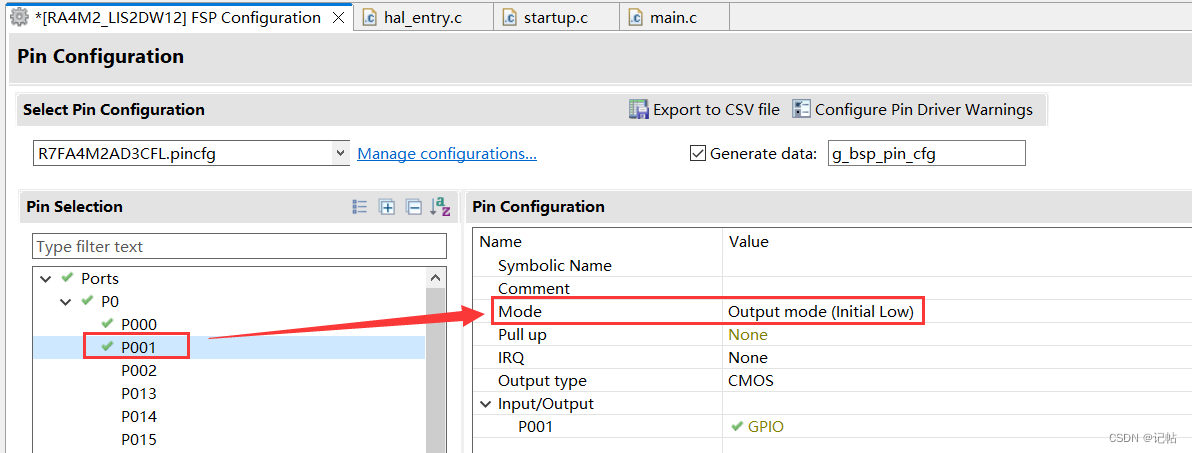
Task: Collapse the P0 port group
Action: click(x=65, y=302)
